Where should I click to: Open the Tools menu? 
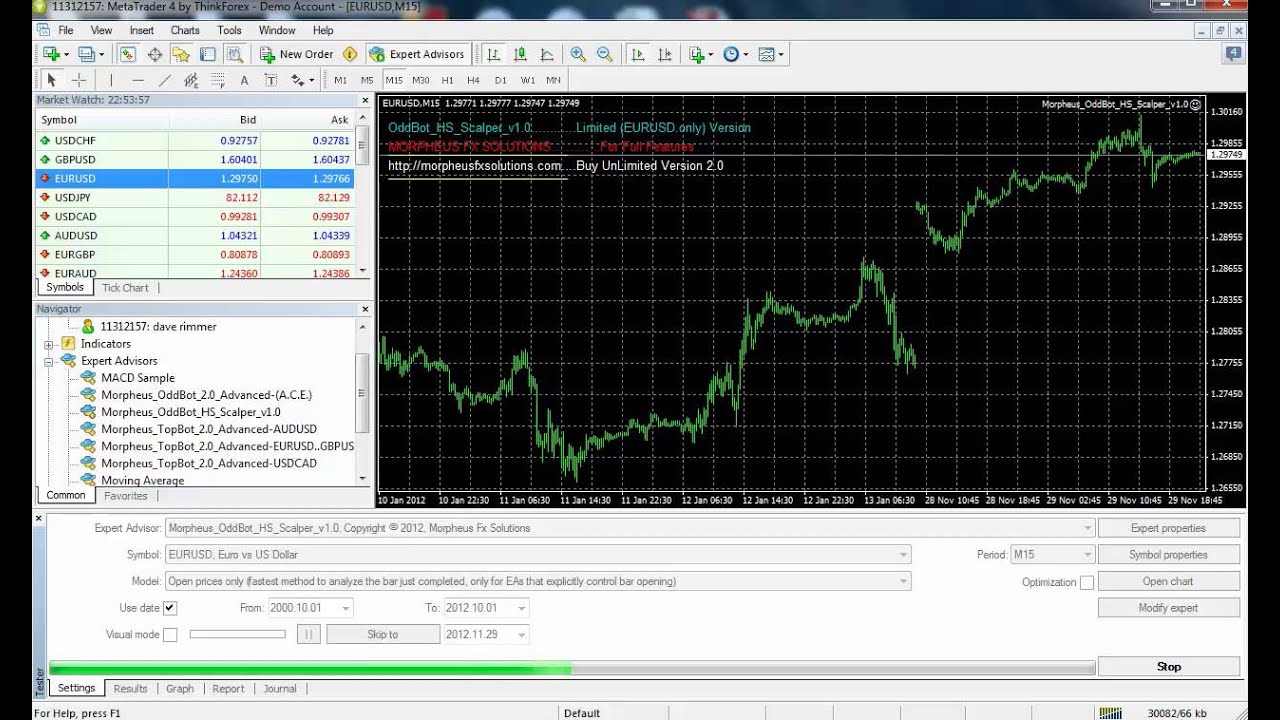click(x=229, y=30)
